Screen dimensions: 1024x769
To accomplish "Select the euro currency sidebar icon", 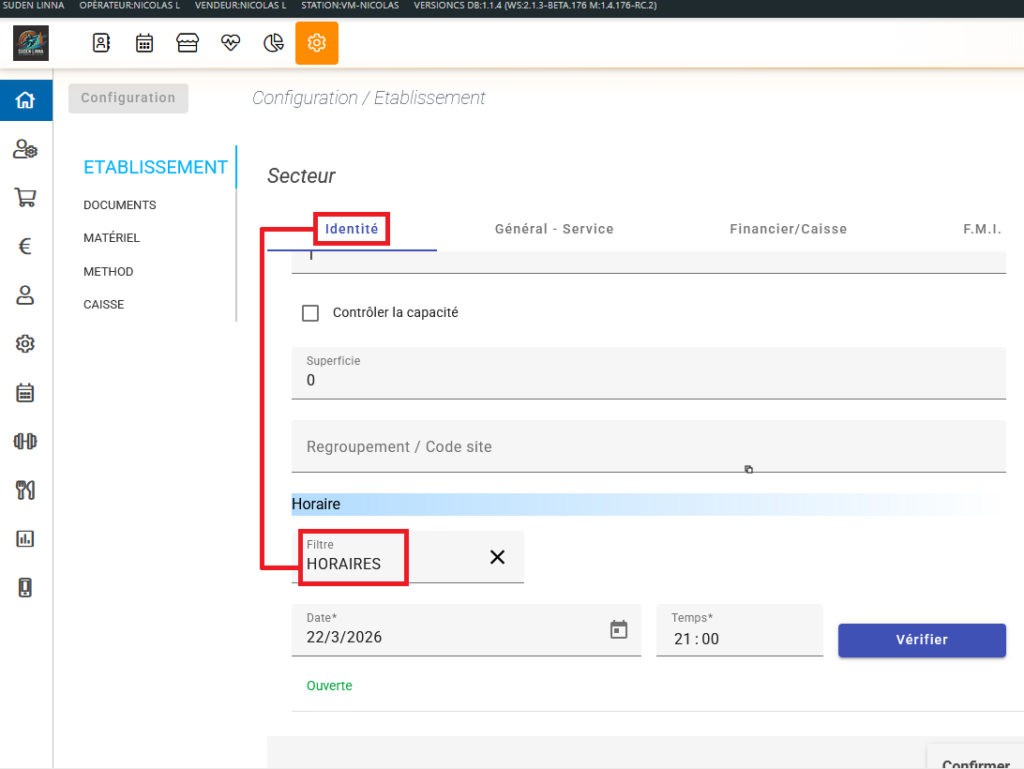I will coord(25,246).
